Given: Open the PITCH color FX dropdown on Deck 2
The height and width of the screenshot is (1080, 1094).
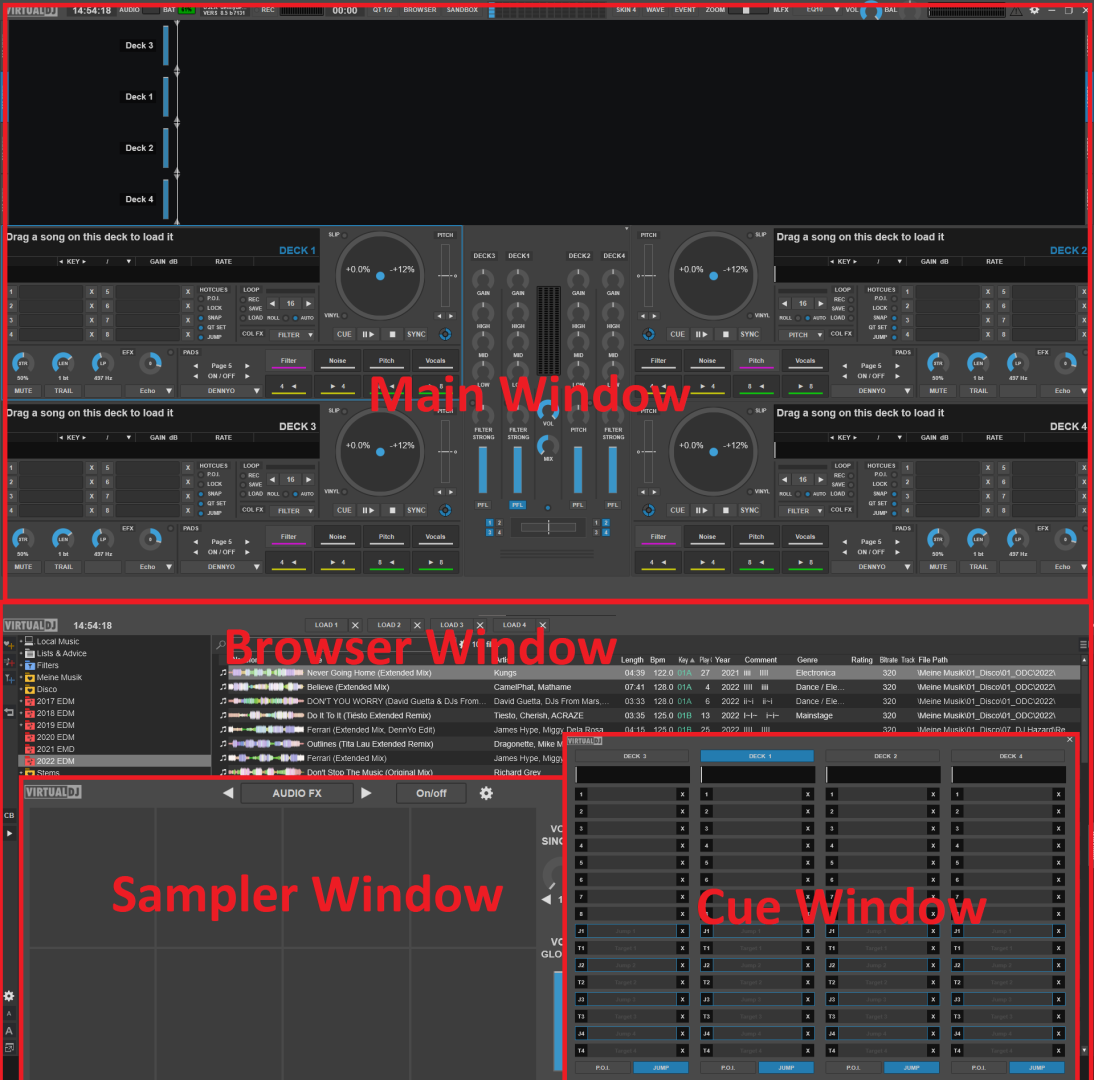Looking at the screenshot, I should pos(820,335).
